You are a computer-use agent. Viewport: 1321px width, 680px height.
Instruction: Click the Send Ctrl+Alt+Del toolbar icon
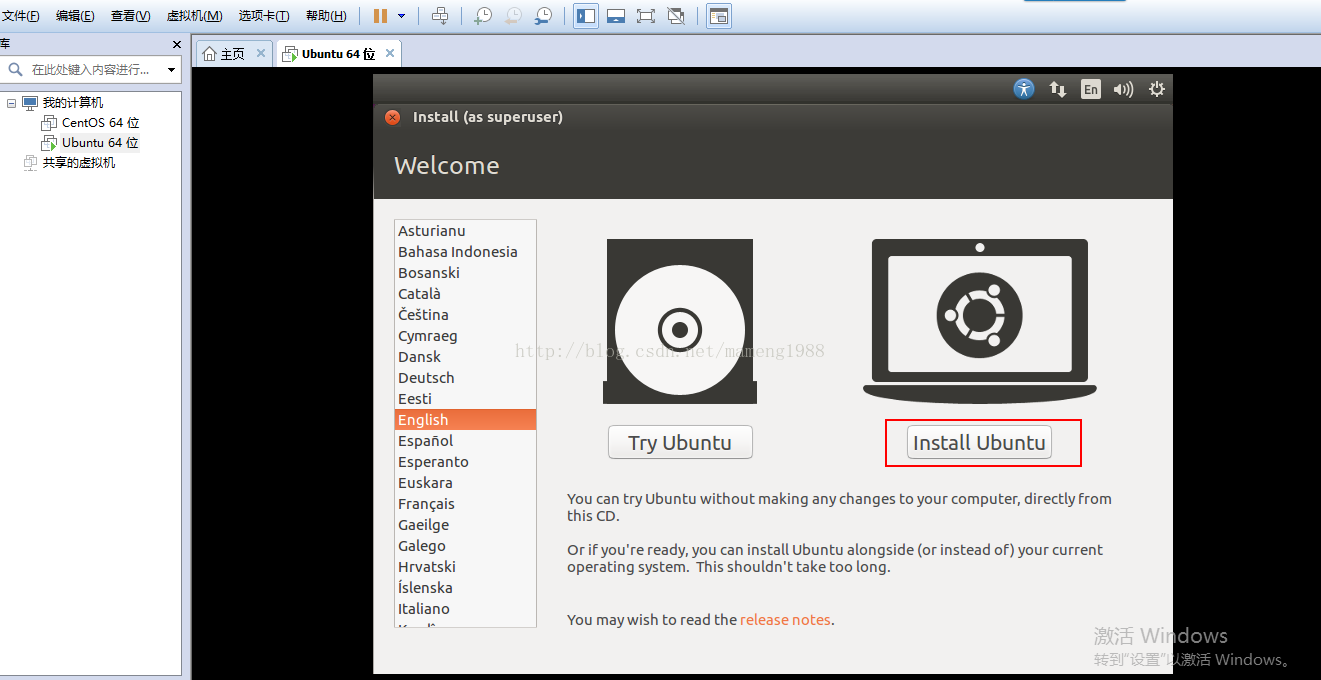440,16
